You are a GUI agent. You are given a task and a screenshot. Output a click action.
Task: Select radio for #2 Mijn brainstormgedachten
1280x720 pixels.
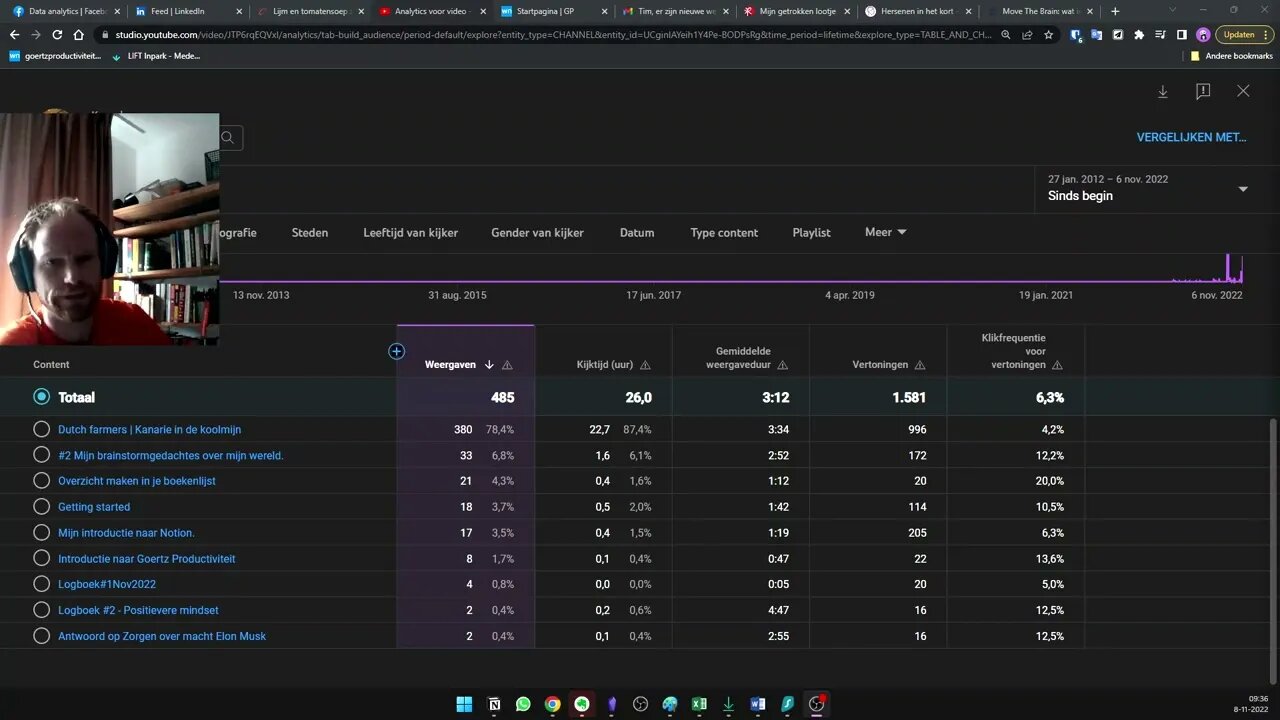41,455
